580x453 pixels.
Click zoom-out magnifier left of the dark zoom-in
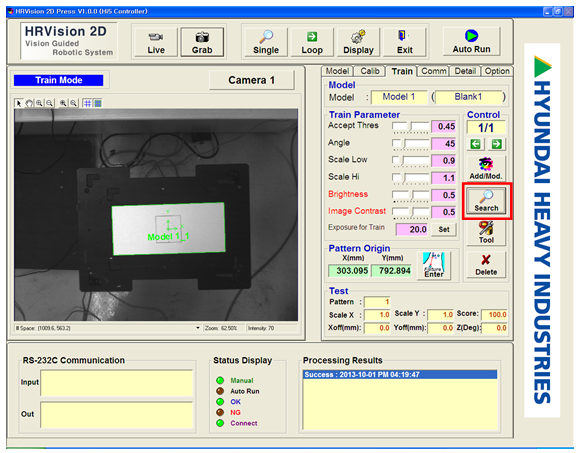point(49,104)
